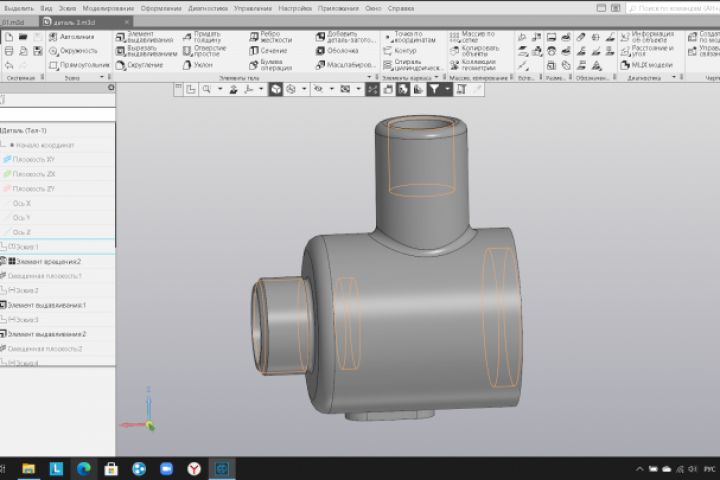Select Элемент выдавливания:2 in tree
The height and width of the screenshot is (480, 720).
coord(46,334)
